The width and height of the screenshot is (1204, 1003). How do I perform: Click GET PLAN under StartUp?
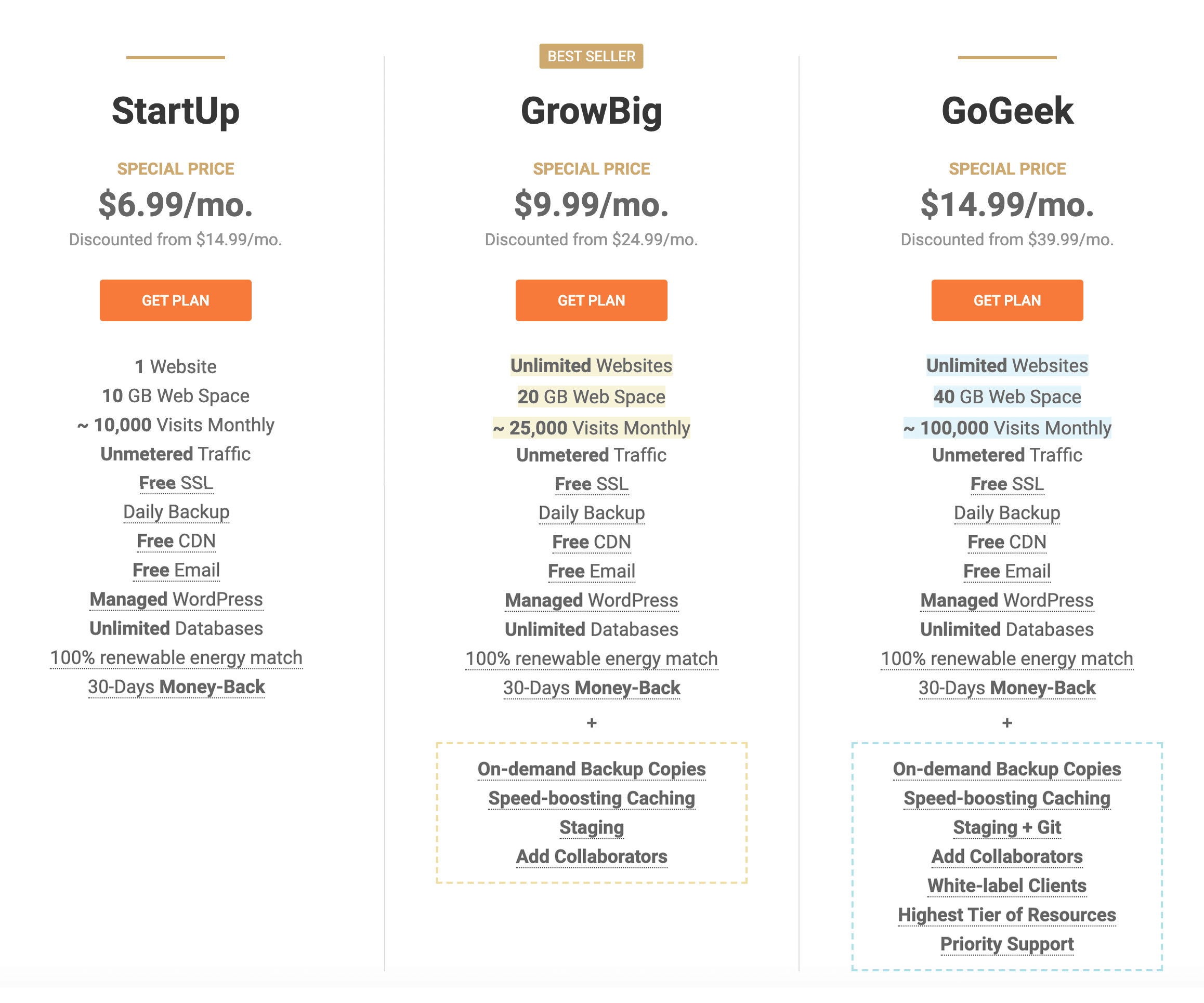click(175, 300)
